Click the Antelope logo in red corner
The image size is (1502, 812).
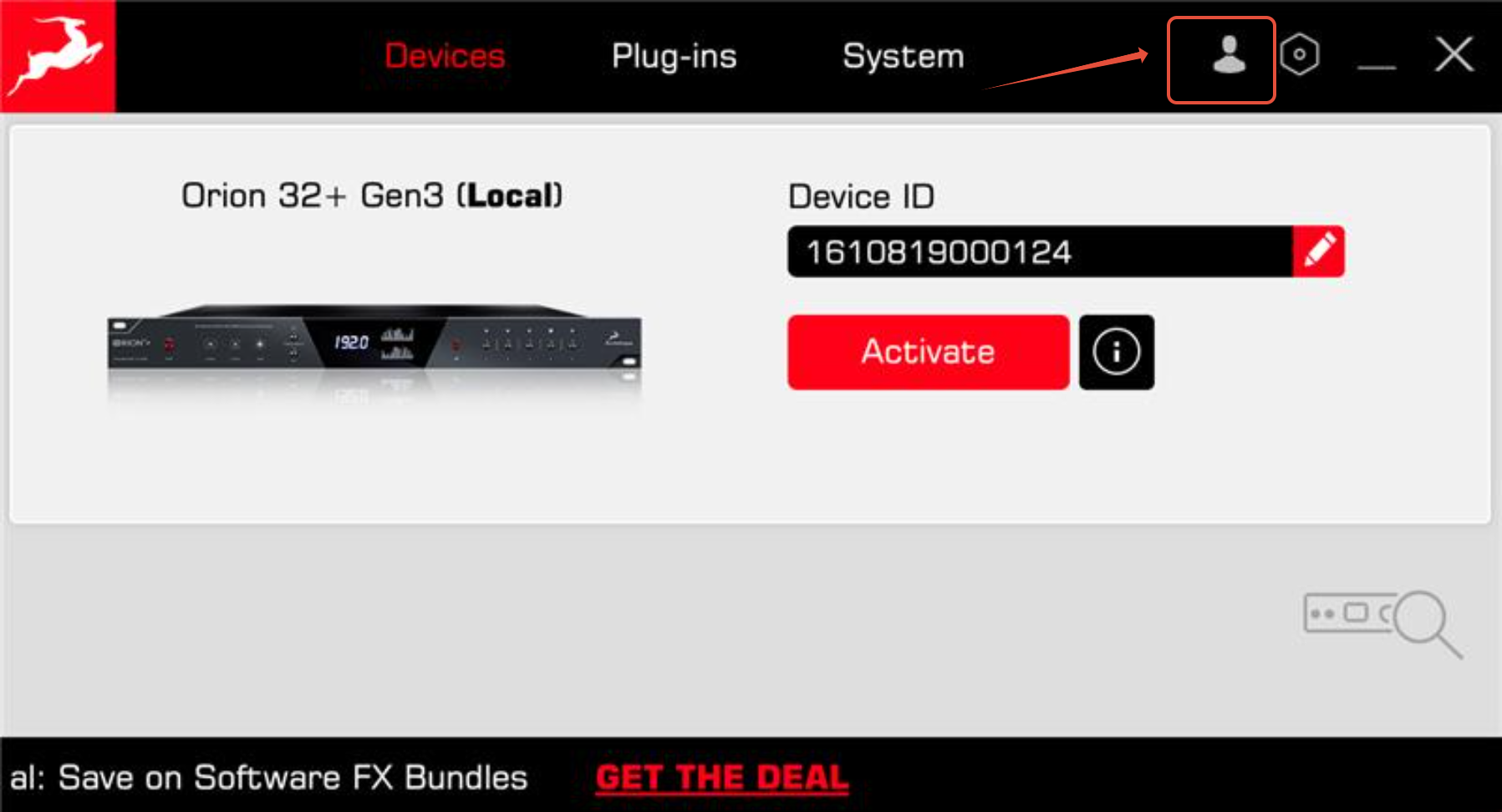(57, 56)
